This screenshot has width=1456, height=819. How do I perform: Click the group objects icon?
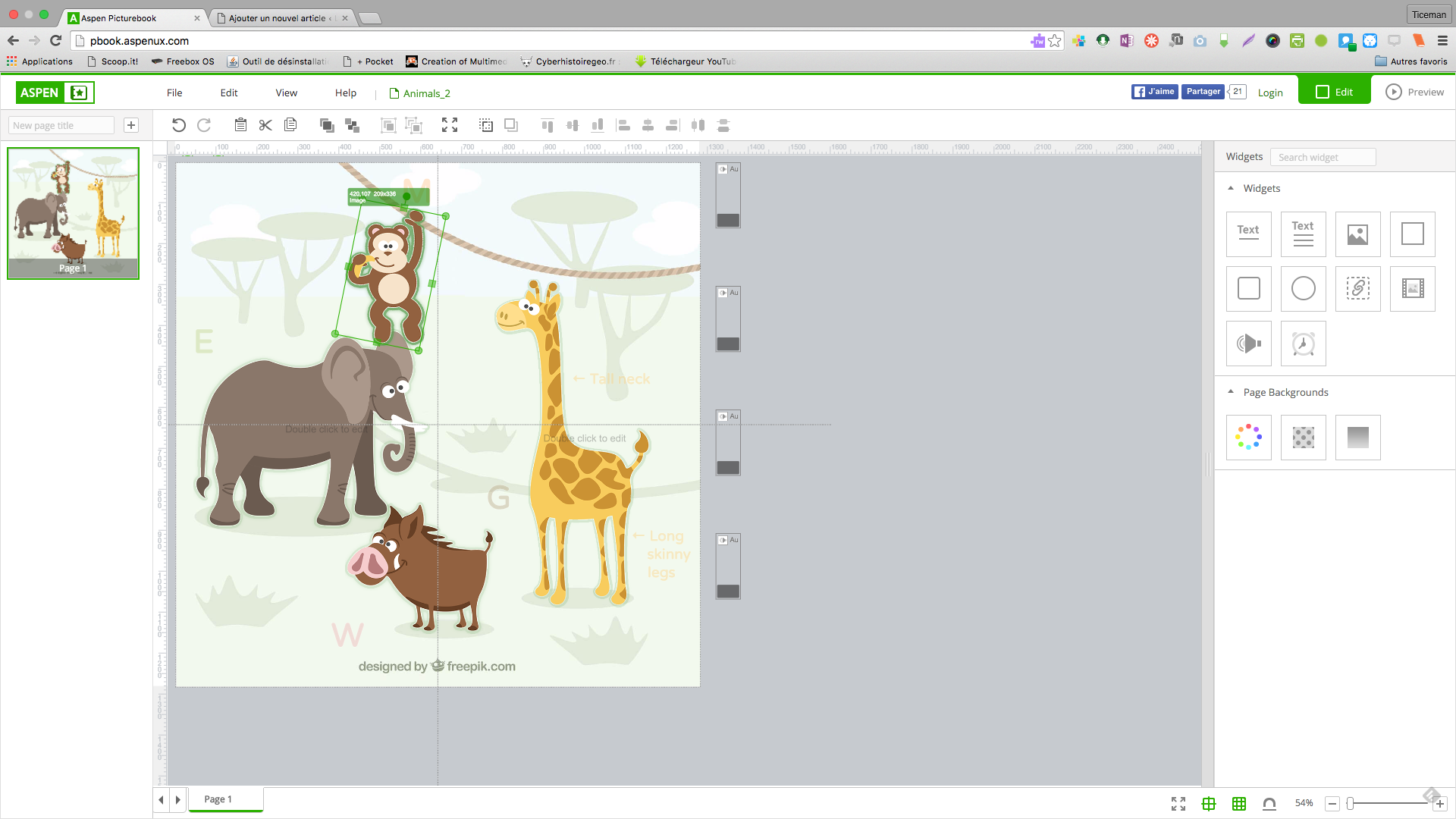click(x=388, y=125)
